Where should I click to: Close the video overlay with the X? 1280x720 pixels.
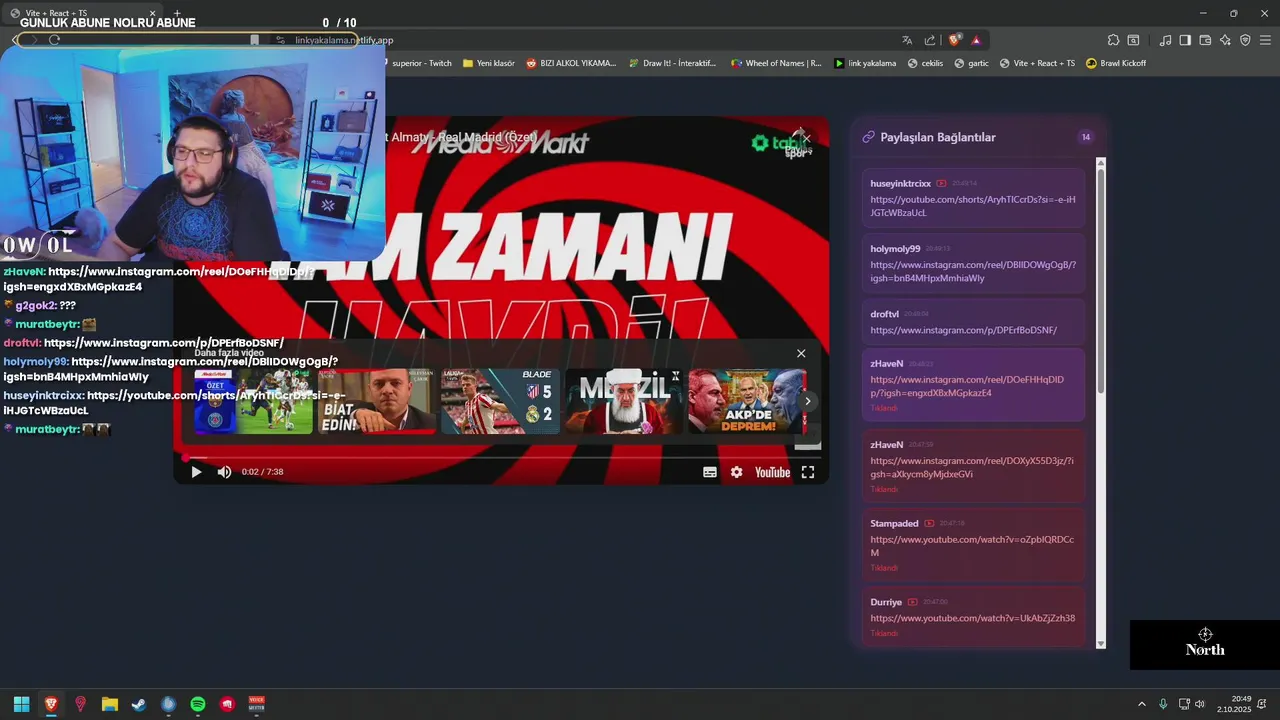806,137
